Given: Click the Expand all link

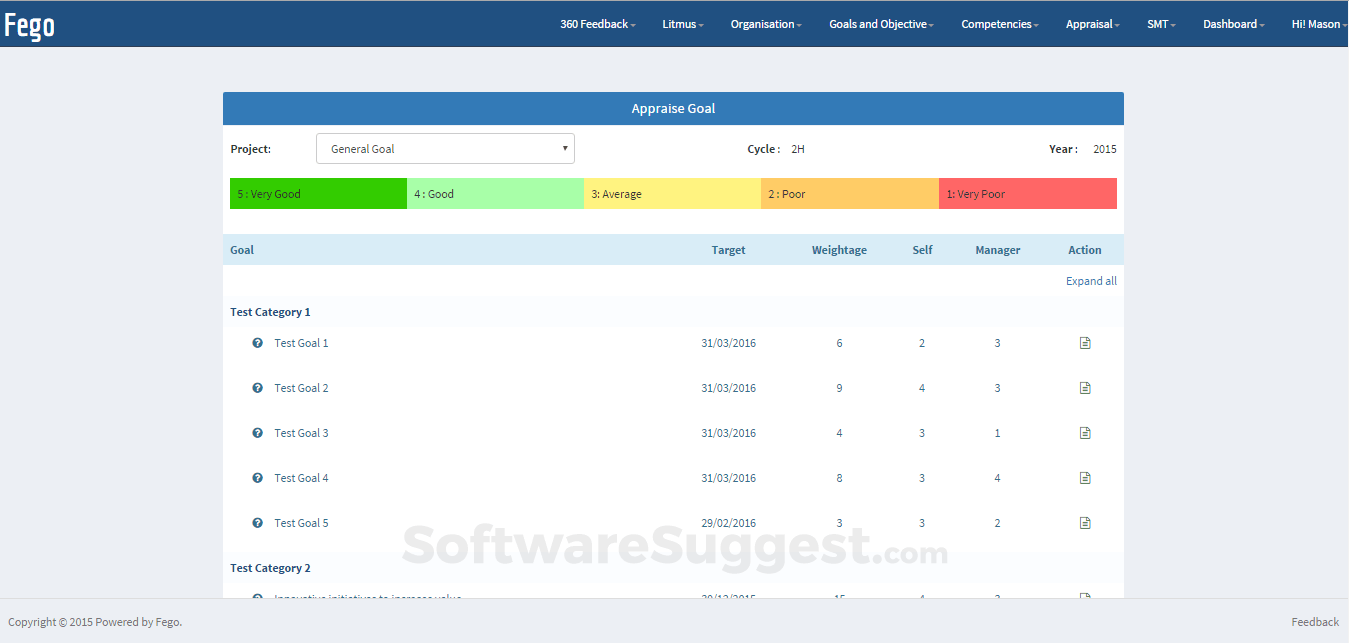Looking at the screenshot, I should (1091, 281).
